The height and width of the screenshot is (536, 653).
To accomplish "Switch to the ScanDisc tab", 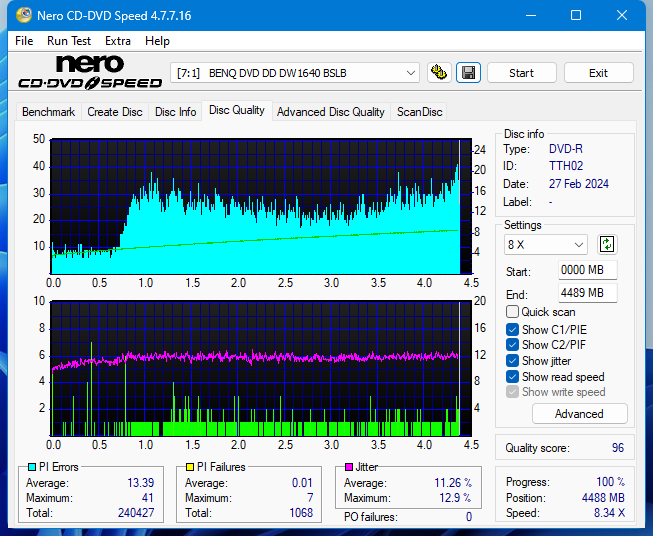I will coord(419,112).
